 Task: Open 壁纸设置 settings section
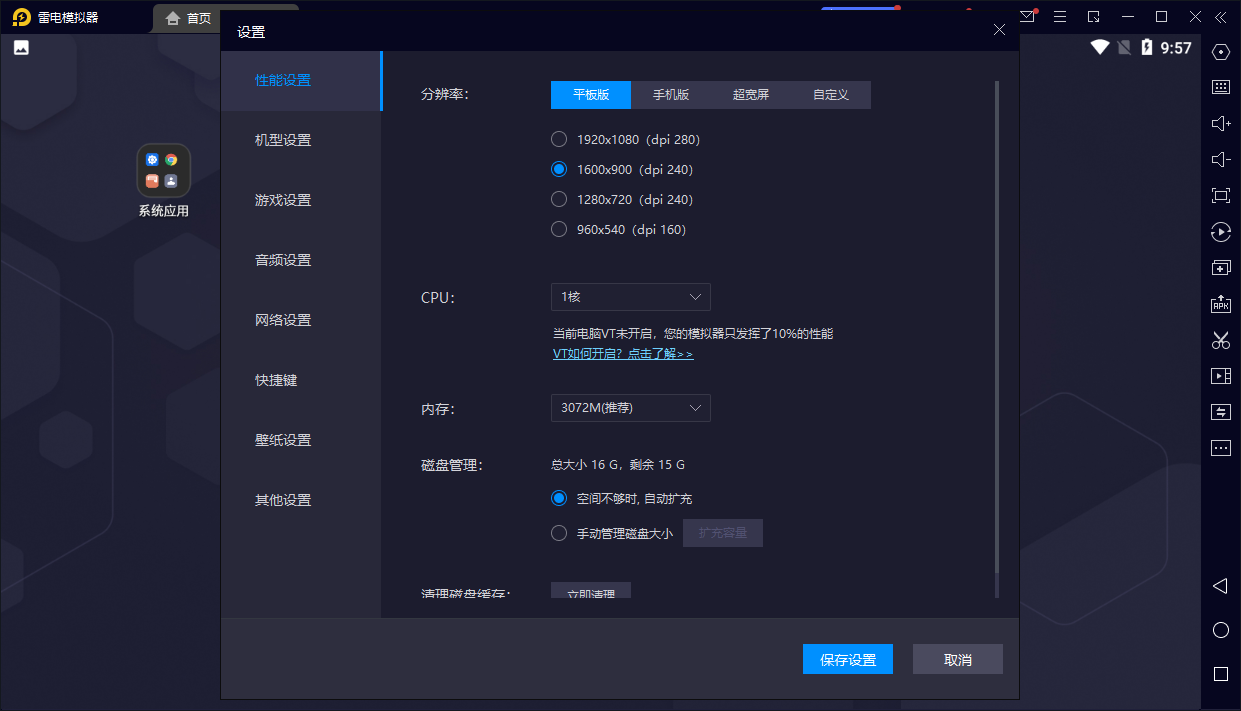tap(301, 440)
